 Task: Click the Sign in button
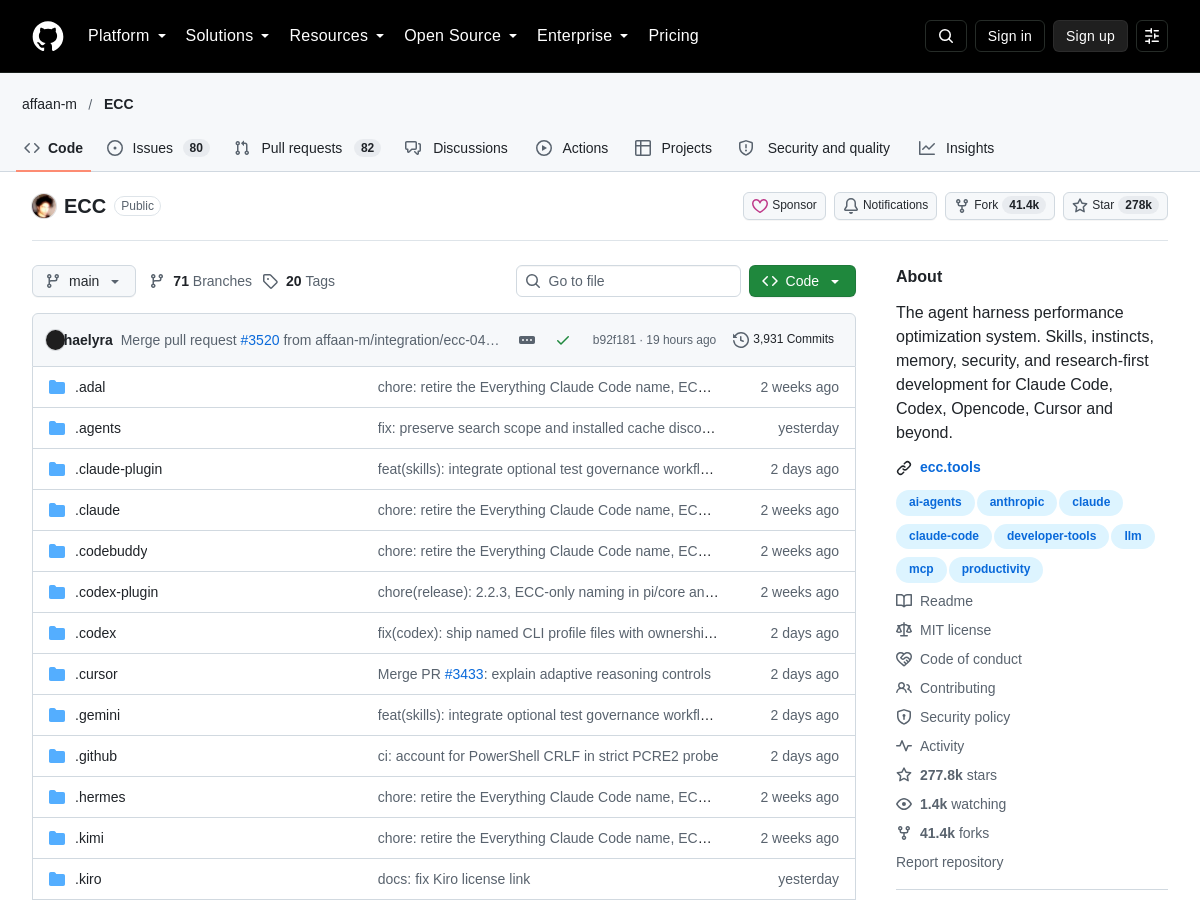[x=1010, y=36]
